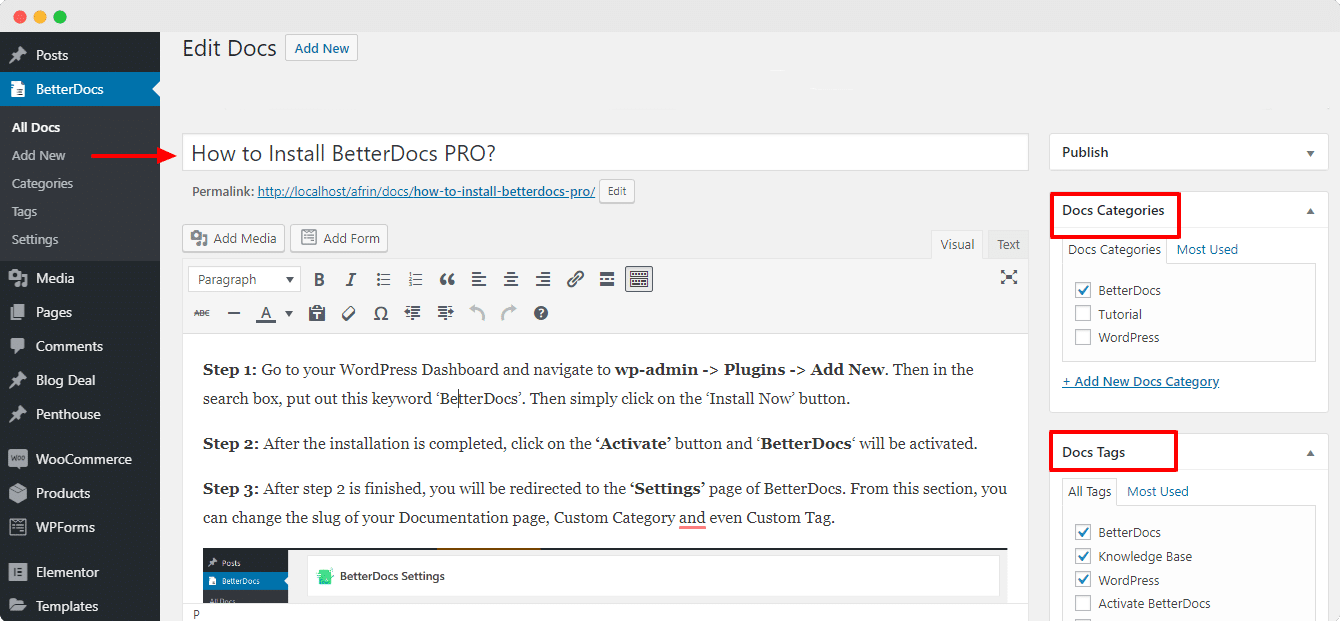
Task: Expand the Publish panel
Action: pyautogui.click(x=1310, y=153)
